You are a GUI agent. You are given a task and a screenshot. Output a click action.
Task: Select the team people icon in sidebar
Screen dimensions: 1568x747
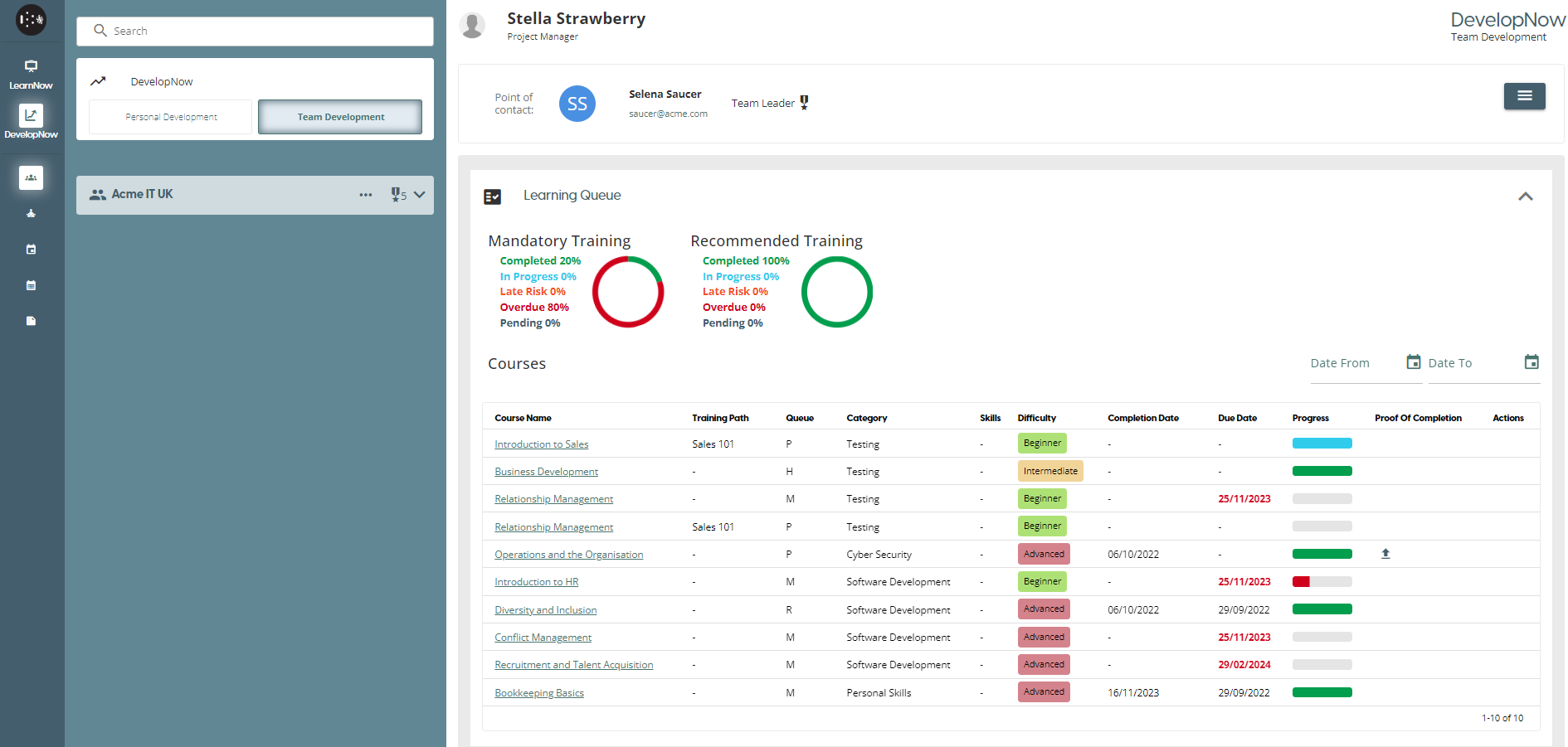(31, 177)
